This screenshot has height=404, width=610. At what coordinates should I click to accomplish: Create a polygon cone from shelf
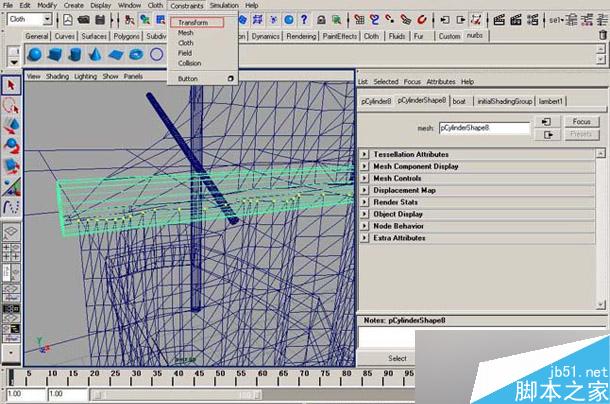coord(96,54)
